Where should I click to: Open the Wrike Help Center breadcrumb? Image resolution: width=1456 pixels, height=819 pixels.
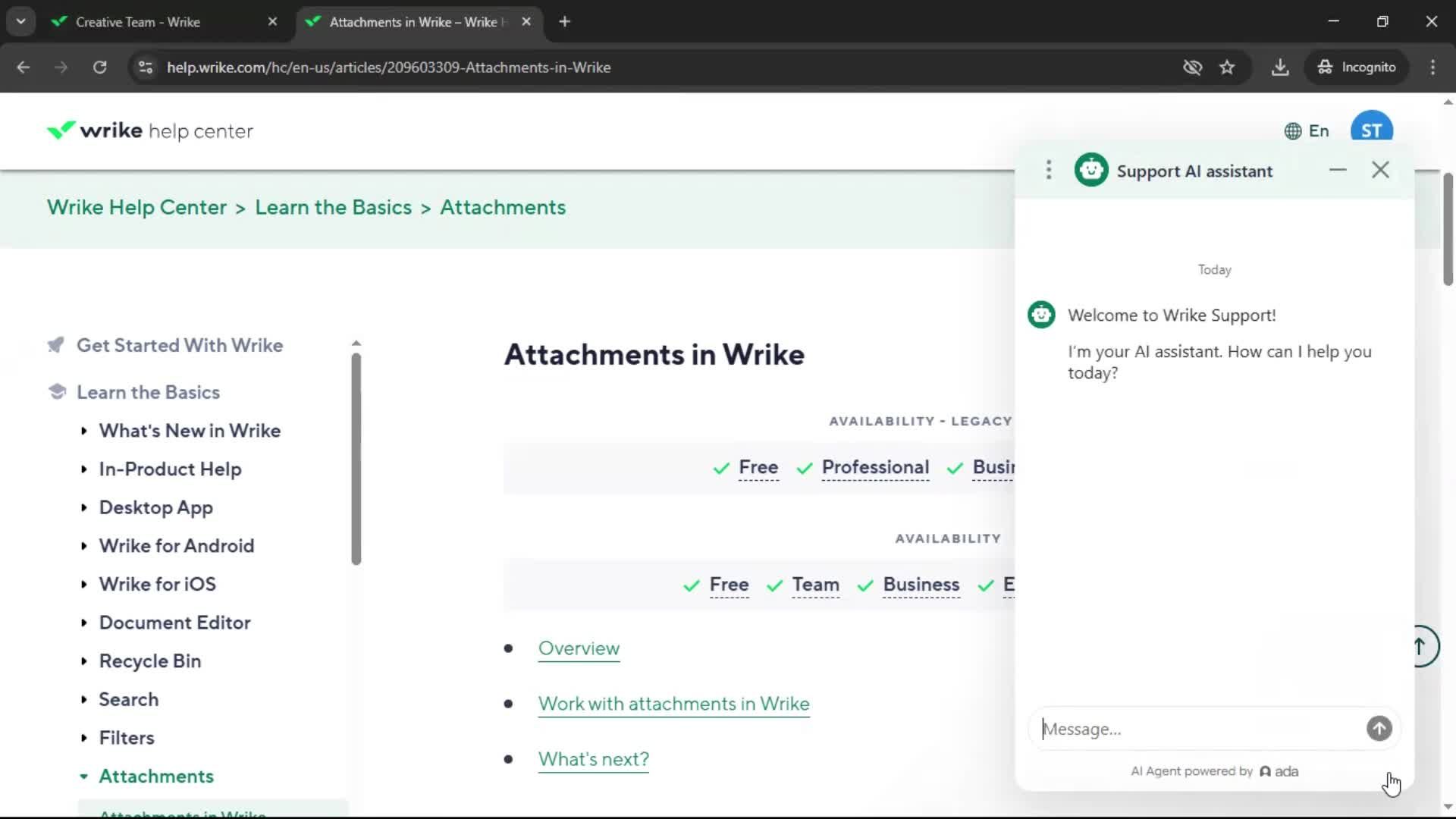click(136, 208)
